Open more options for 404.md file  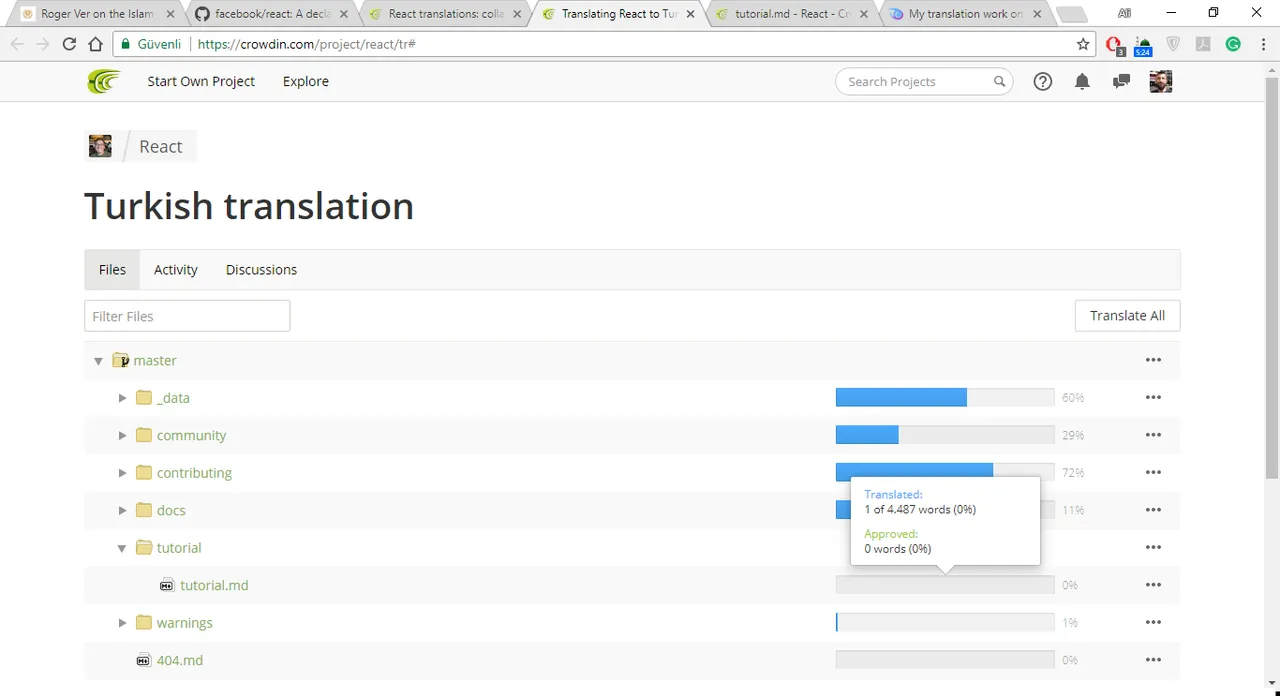[1153, 660]
